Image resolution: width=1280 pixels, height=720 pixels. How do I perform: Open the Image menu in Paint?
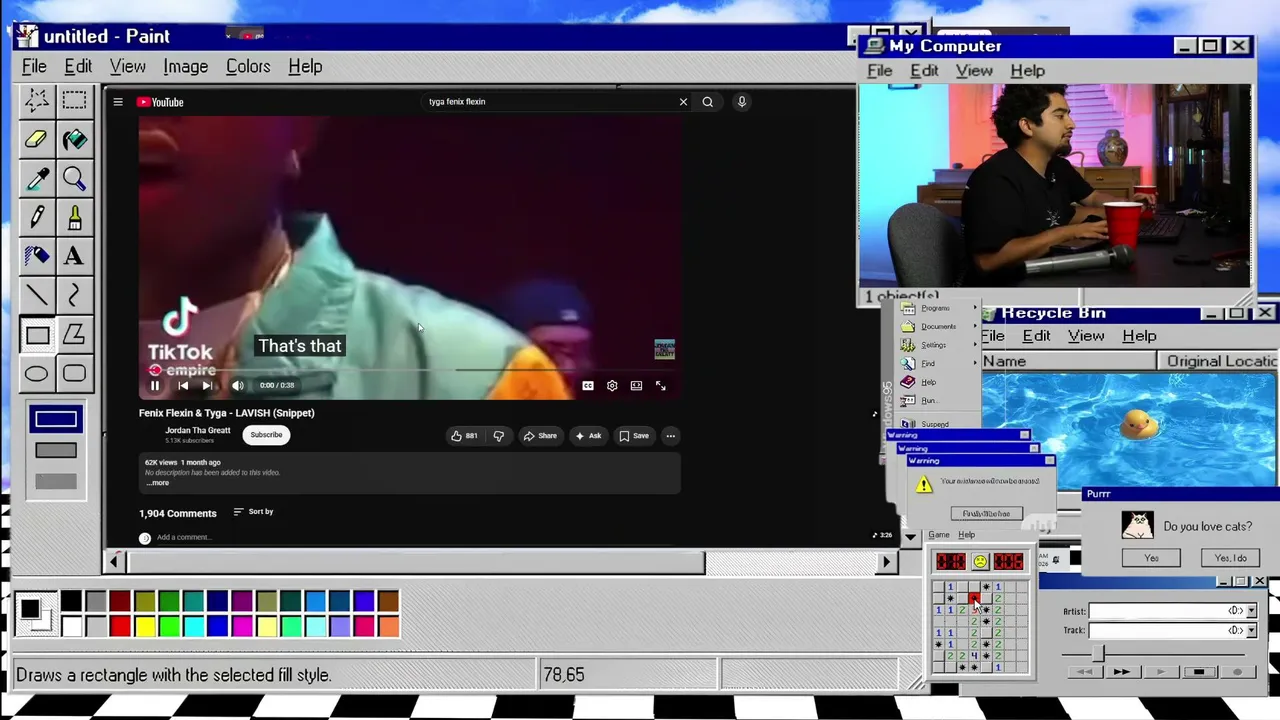186,67
